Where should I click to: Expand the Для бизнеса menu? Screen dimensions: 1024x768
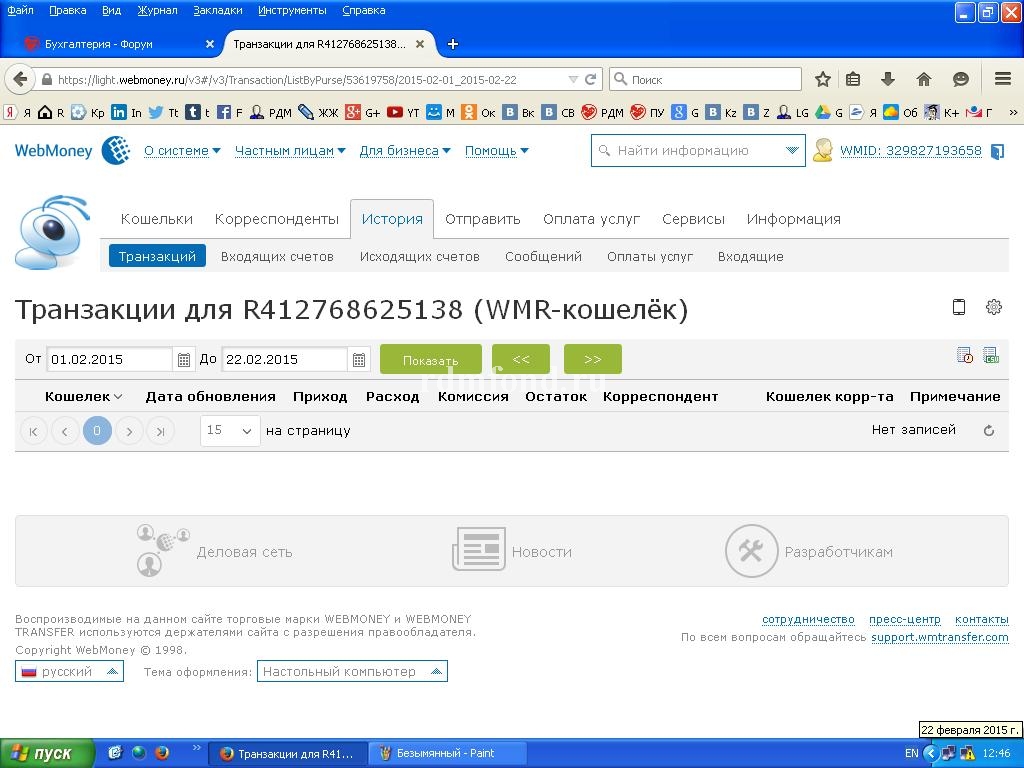pyautogui.click(x=405, y=151)
